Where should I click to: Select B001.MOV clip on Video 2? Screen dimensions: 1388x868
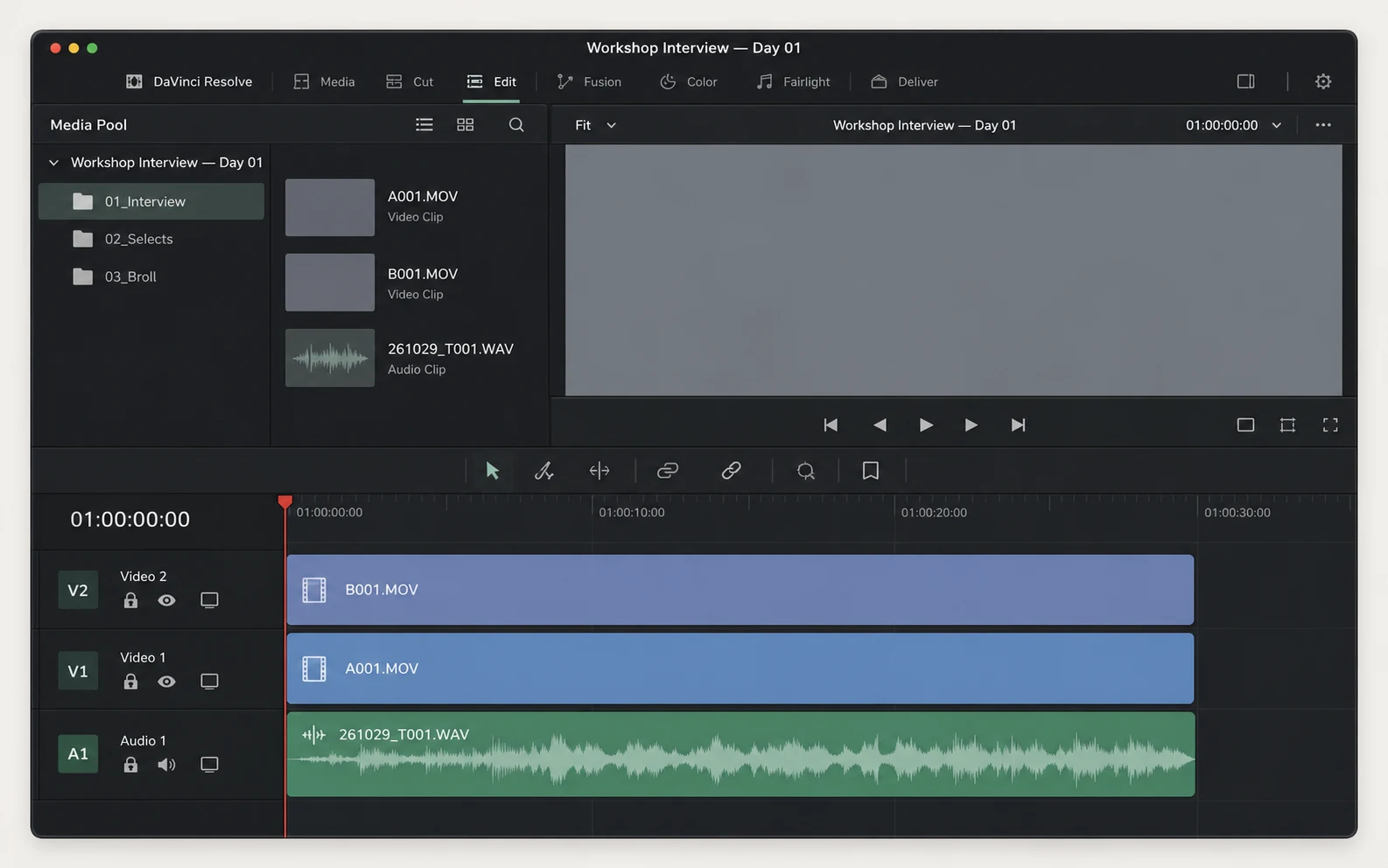(x=740, y=590)
